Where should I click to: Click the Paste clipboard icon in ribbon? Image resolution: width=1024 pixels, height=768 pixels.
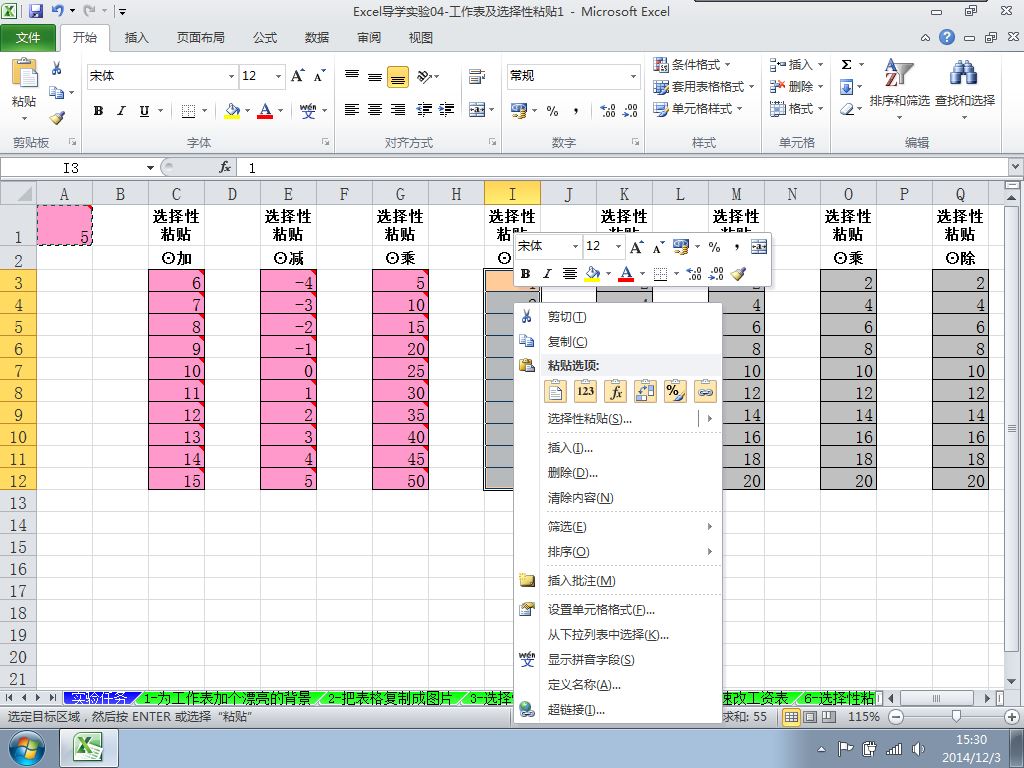click(25, 73)
